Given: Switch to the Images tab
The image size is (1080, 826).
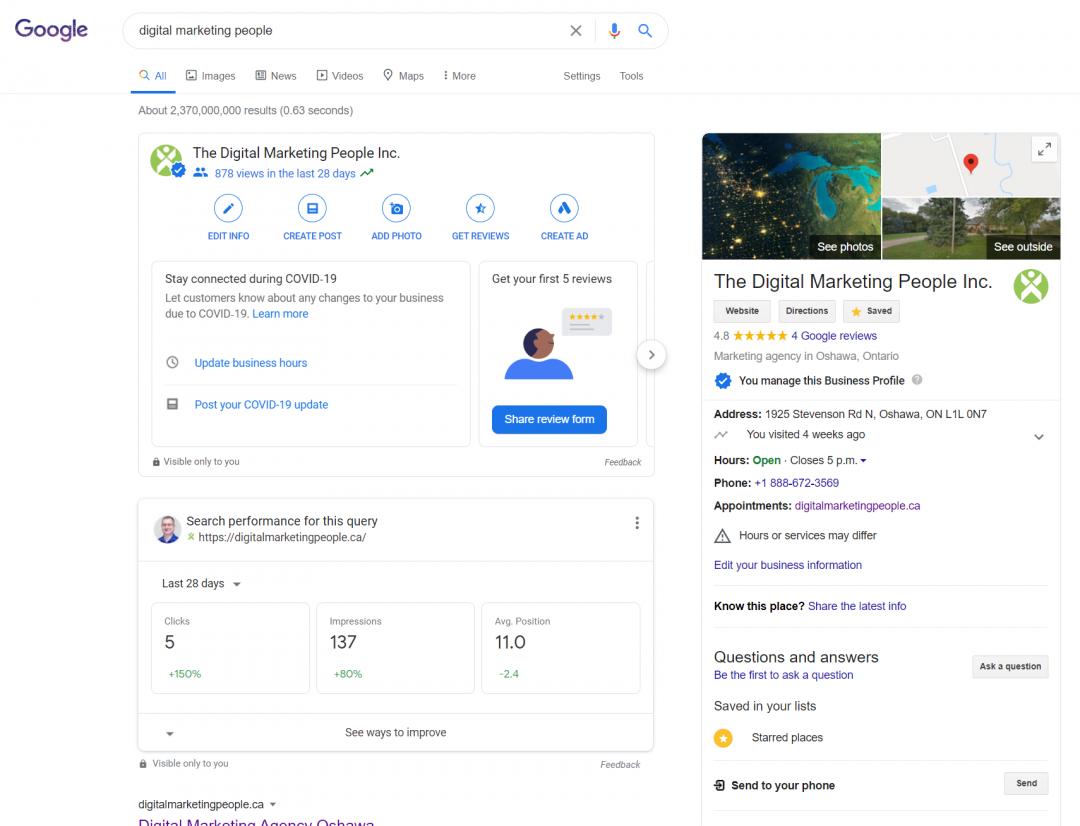Looking at the screenshot, I should [x=211, y=76].
